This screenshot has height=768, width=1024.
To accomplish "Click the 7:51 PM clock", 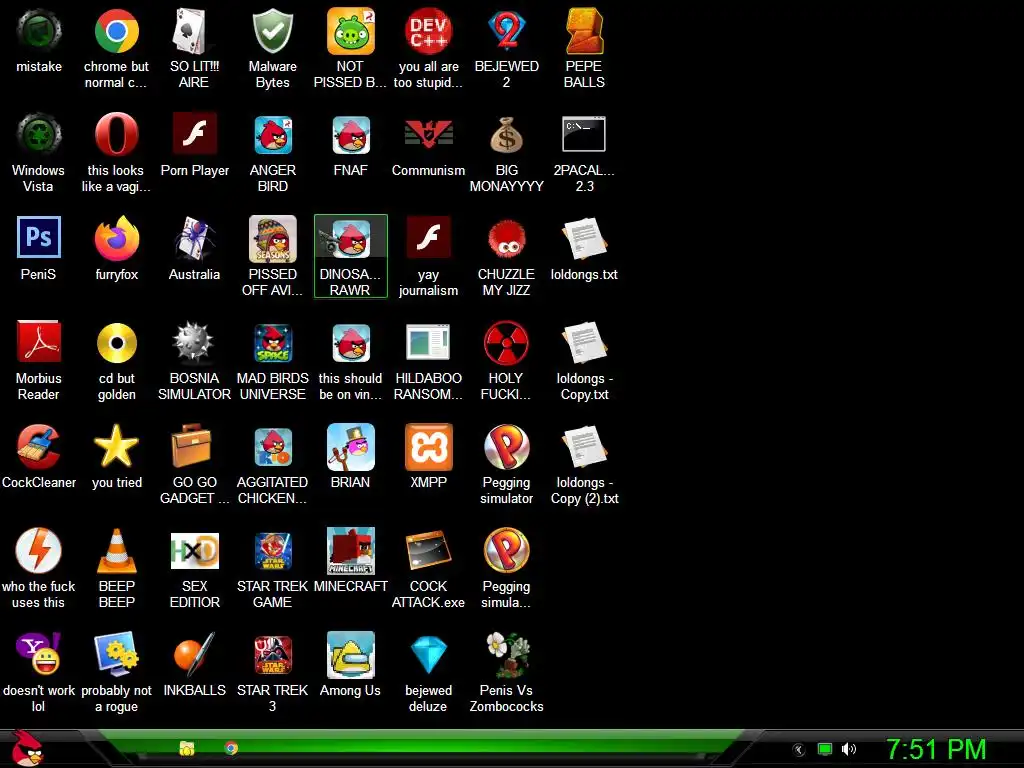I will point(936,750).
